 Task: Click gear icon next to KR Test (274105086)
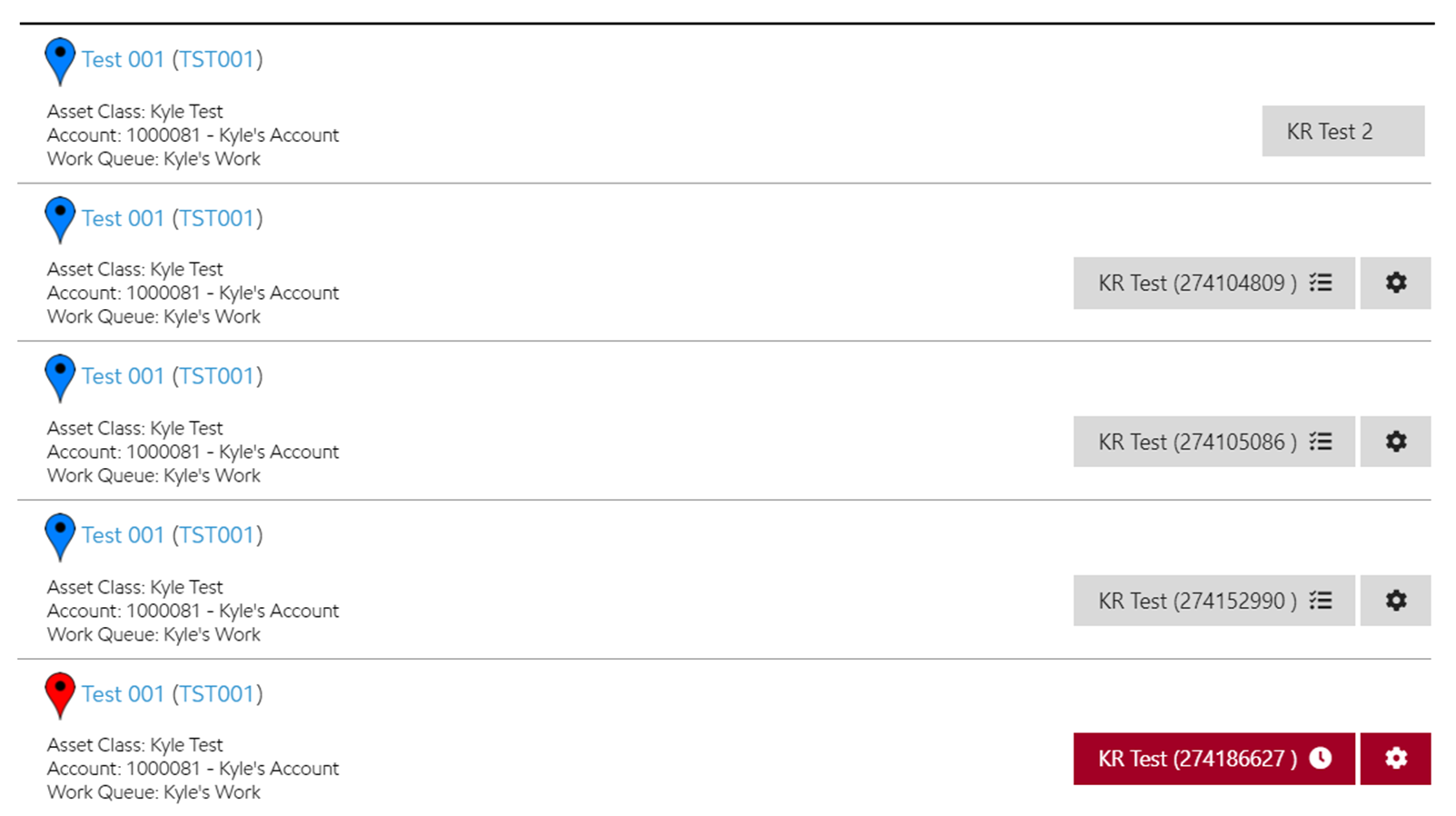point(1395,442)
